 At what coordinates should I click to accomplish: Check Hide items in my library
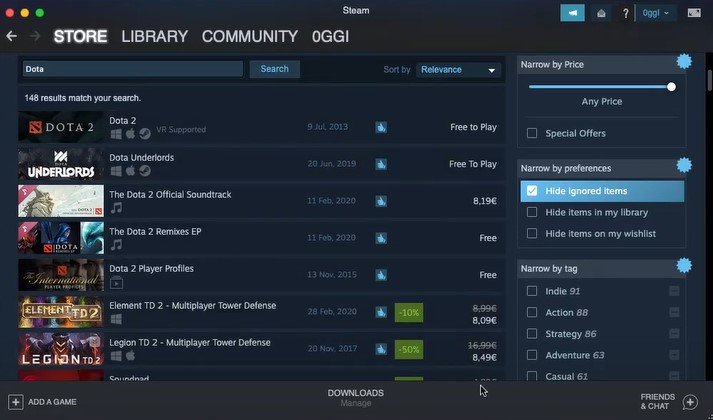pos(532,212)
